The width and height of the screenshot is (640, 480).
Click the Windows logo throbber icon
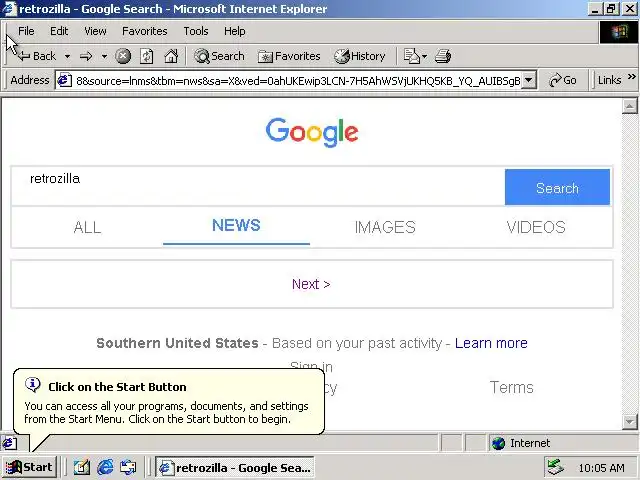pos(619,32)
